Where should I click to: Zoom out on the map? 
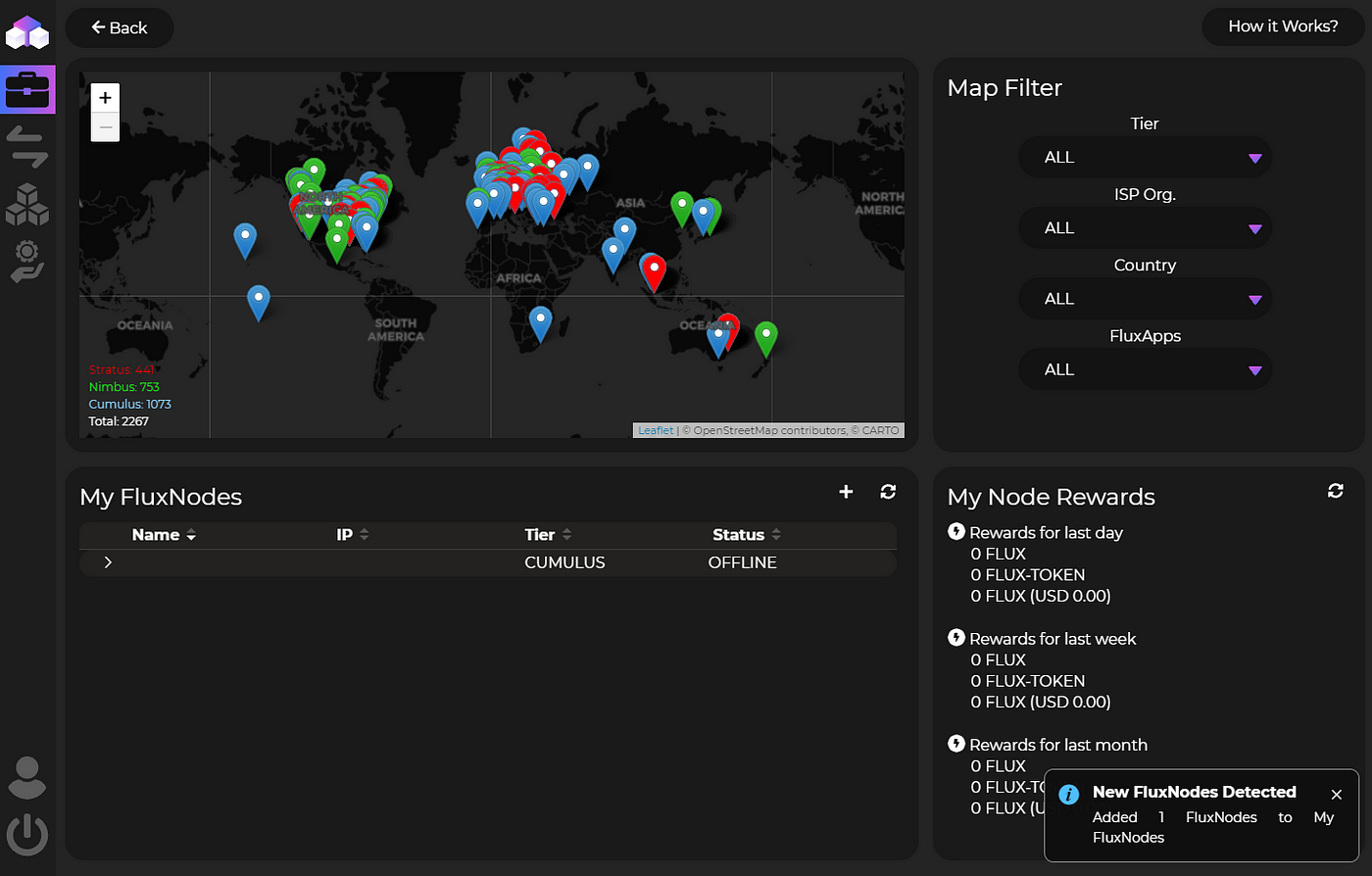[x=105, y=127]
